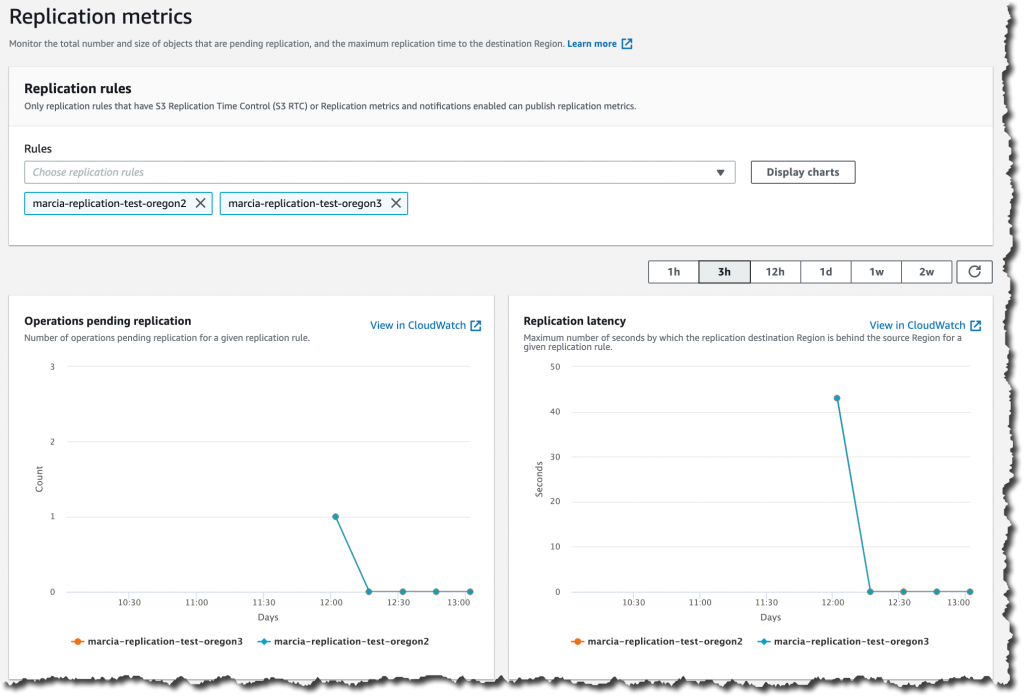
Task: Click the peak data point in Replication latency chart
Action: click(x=837, y=398)
